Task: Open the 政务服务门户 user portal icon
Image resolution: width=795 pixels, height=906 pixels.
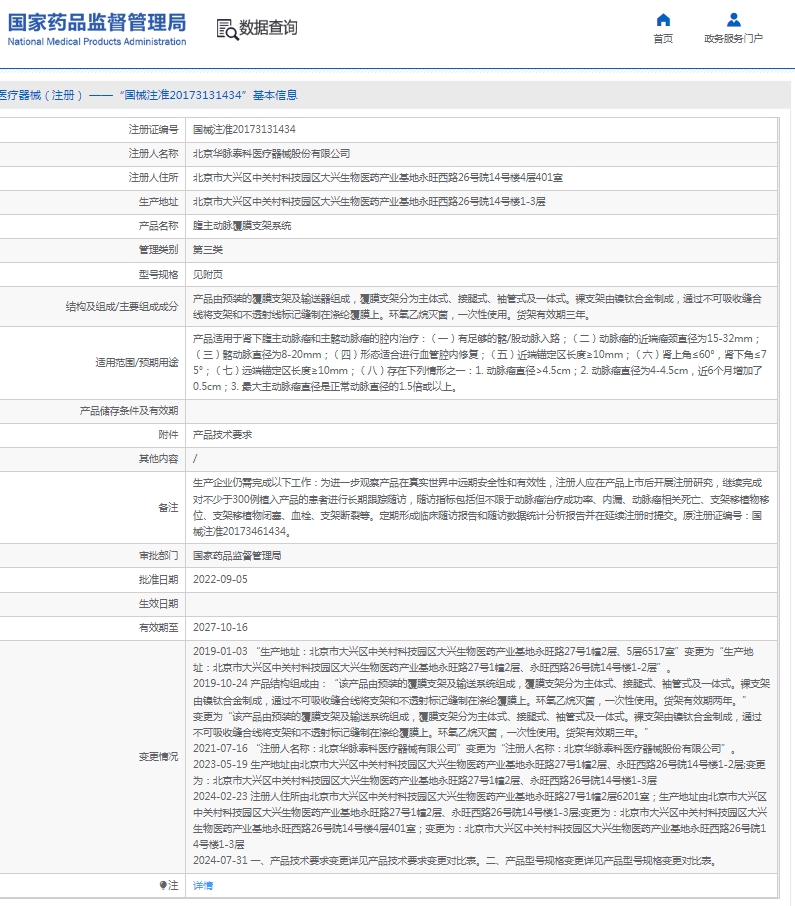Action: point(734,20)
